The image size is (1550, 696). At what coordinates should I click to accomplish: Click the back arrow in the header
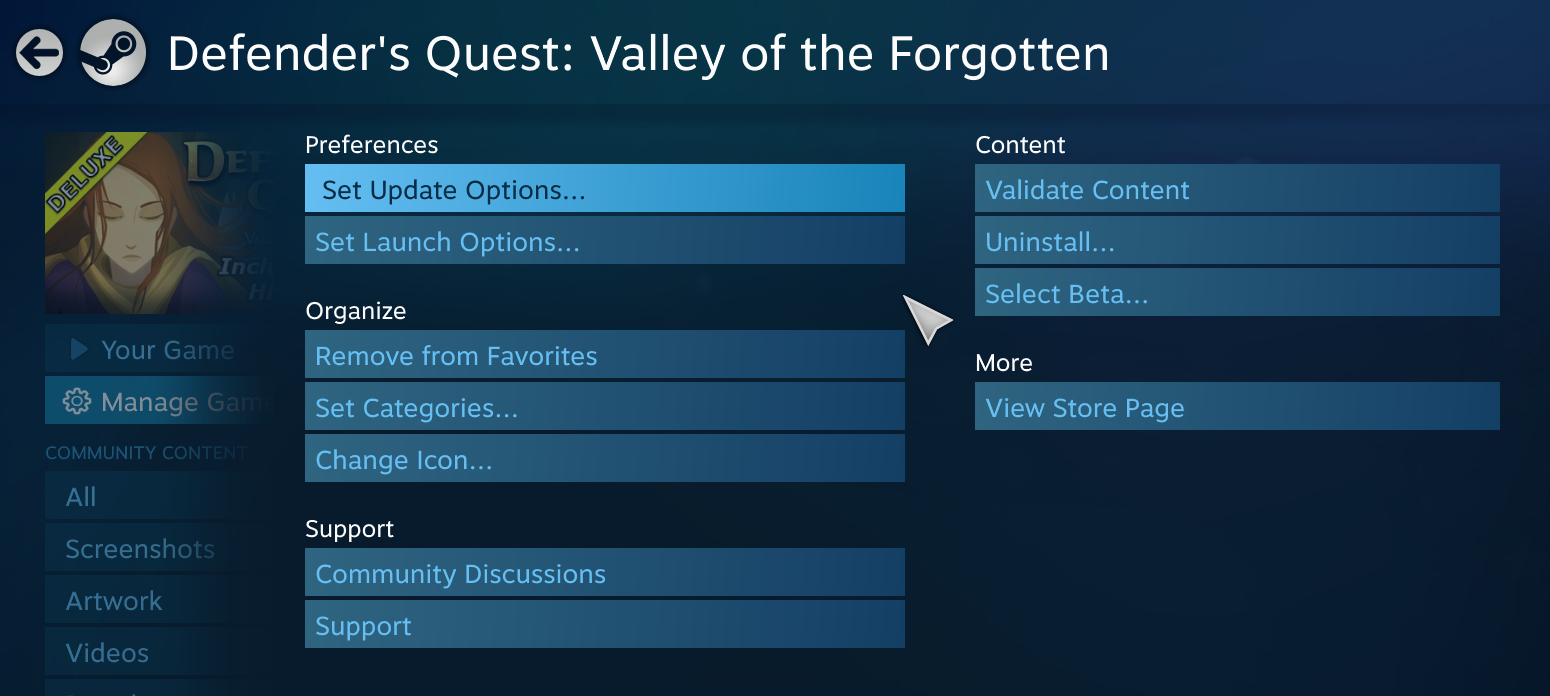pos(38,51)
